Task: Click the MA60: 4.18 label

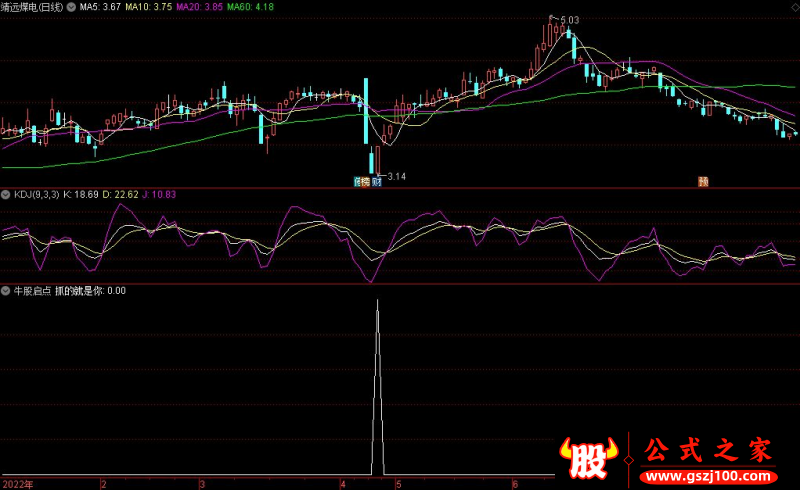Action: pos(251,7)
